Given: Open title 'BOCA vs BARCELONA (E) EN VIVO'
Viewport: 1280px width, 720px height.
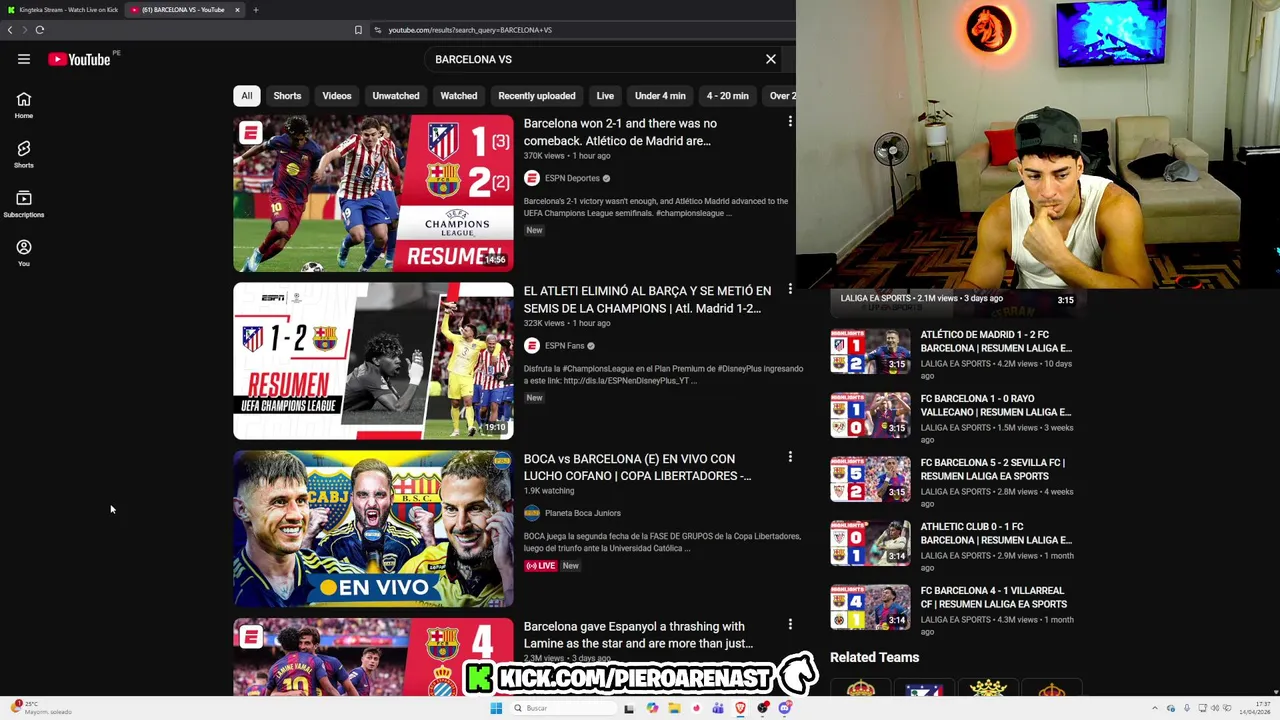Looking at the screenshot, I should click(x=637, y=467).
